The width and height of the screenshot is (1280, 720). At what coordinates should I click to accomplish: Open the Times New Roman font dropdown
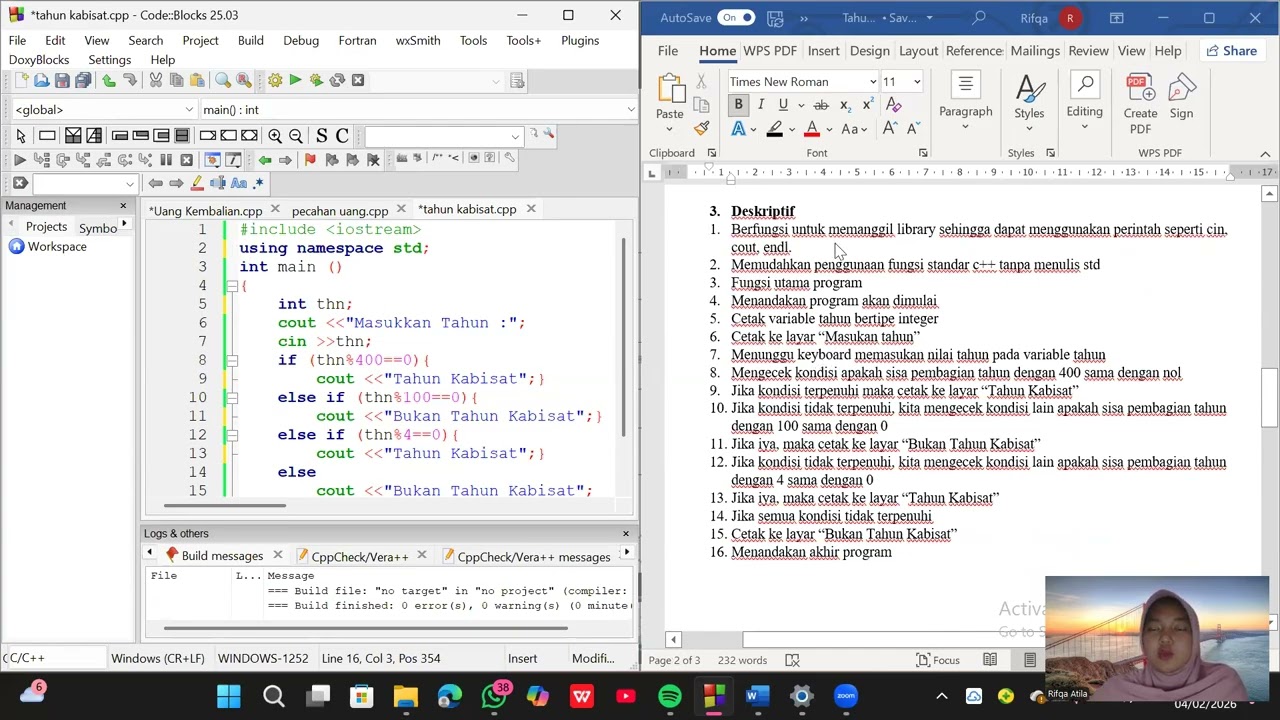click(873, 82)
